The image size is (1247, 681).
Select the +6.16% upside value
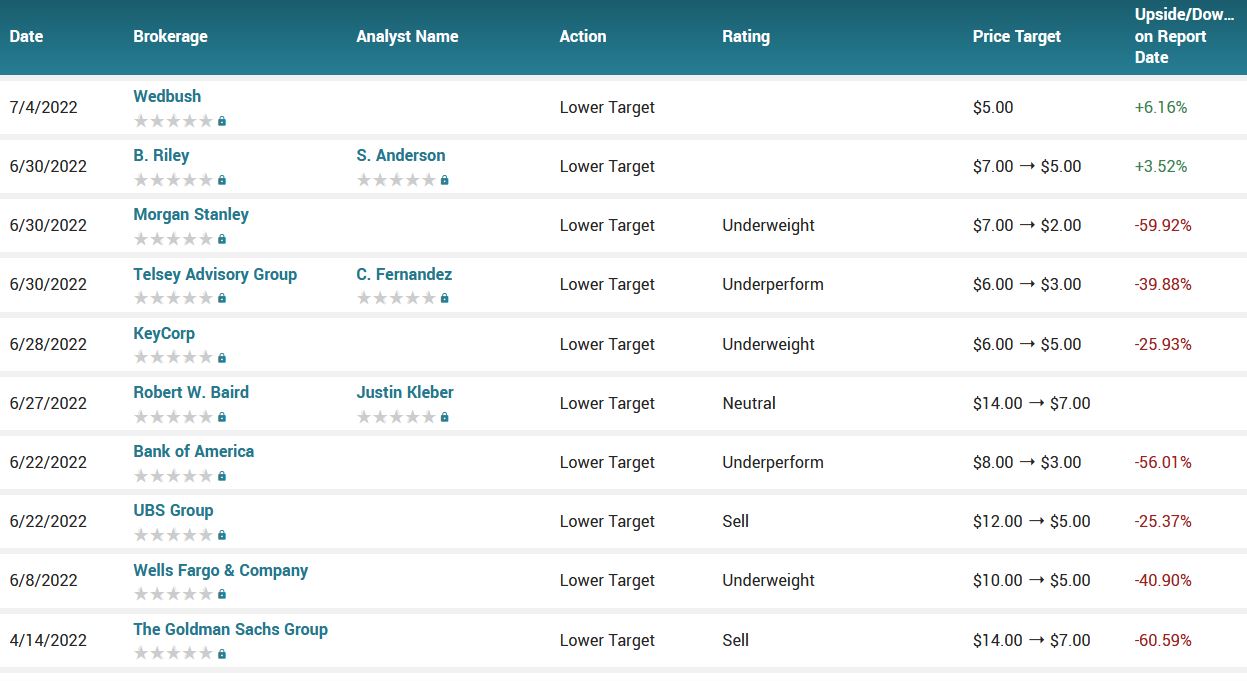(x=1161, y=107)
